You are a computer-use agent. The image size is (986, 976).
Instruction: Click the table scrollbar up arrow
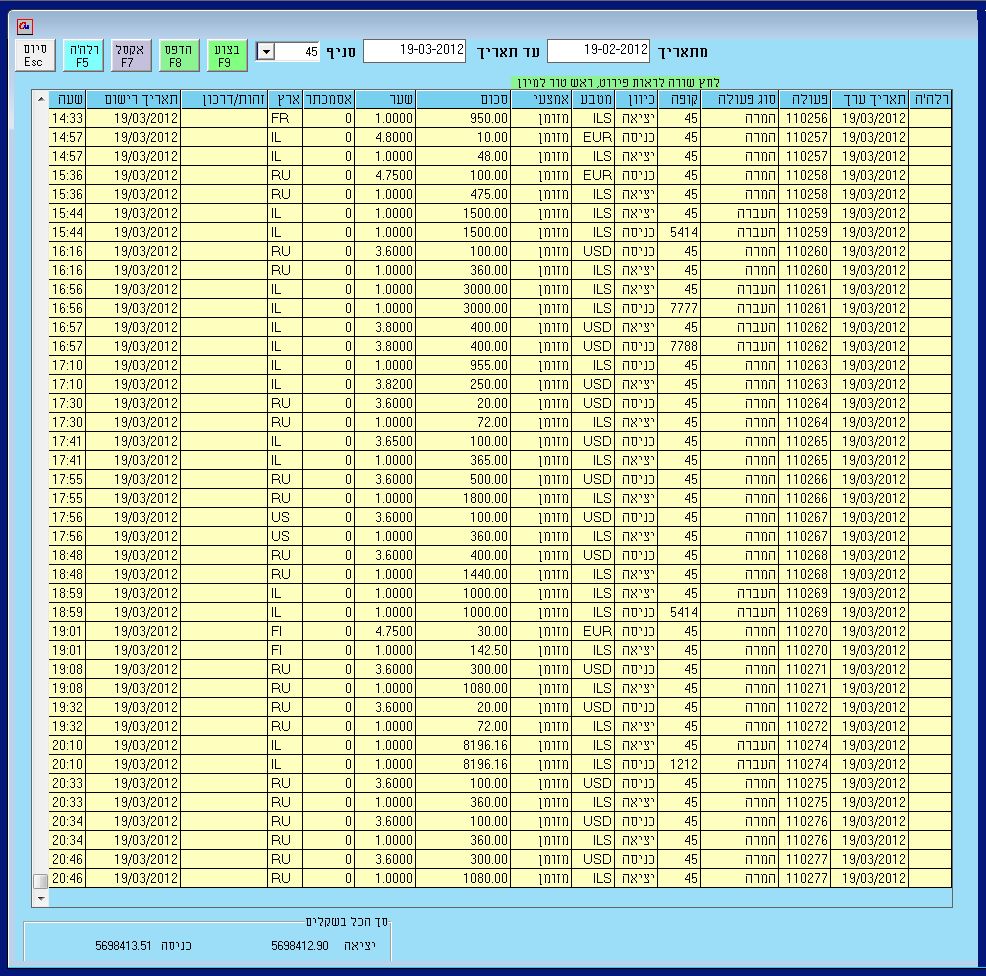point(40,99)
